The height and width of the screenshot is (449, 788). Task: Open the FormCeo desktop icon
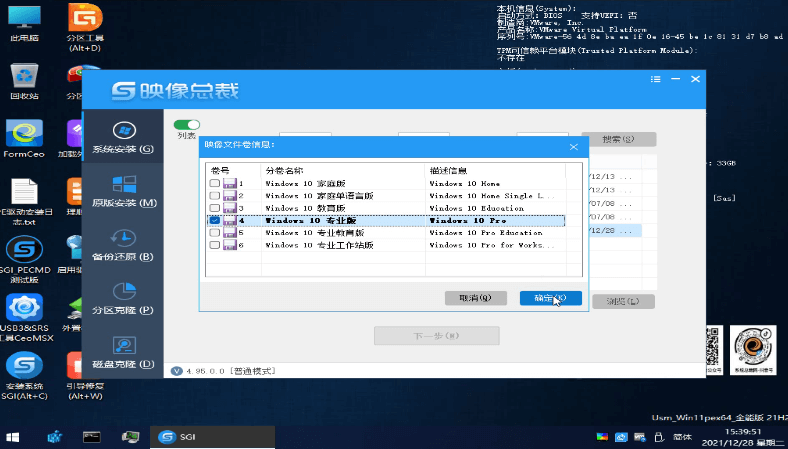pyautogui.click(x=24, y=139)
